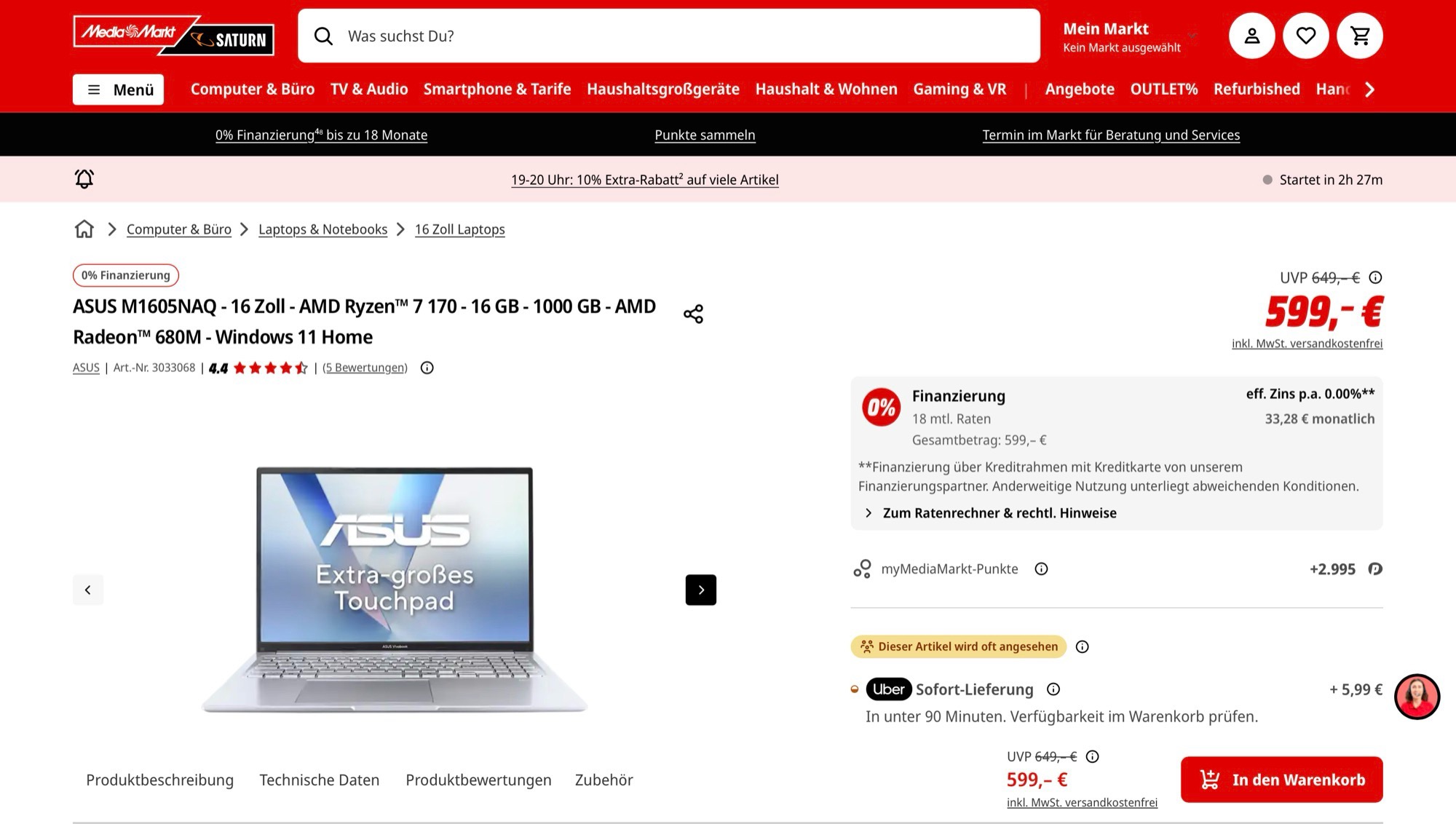Open the user account icon
Viewport: 1456px width, 824px height.
point(1251,36)
